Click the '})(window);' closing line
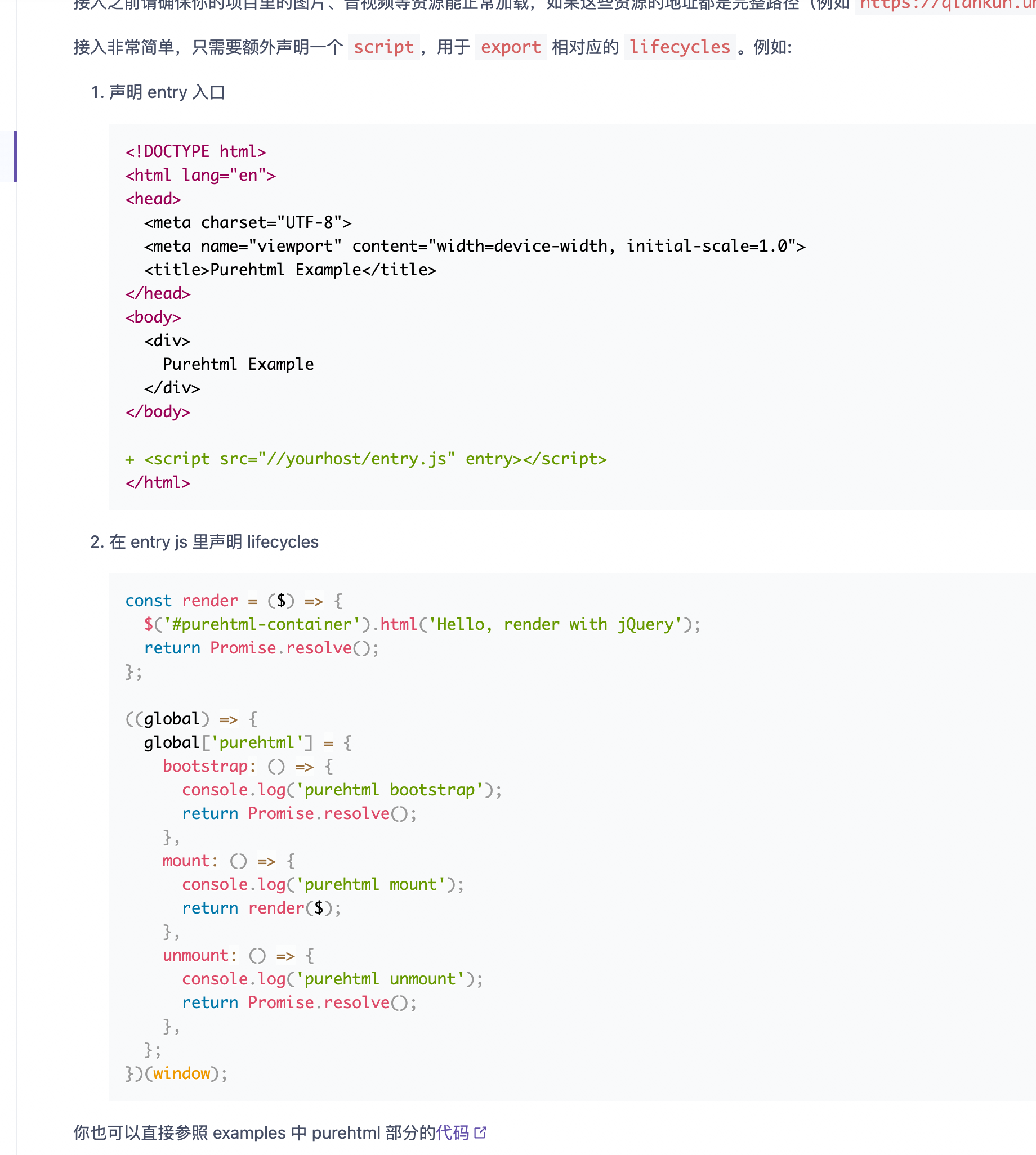Screen dimensions: 1036x1155 (x=176, y=1073)
